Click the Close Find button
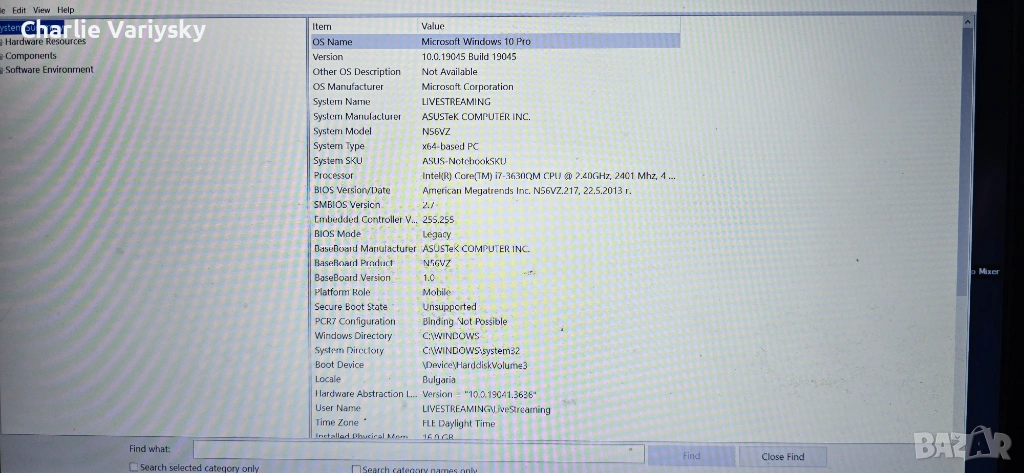1024x473 pixels. (782, 457)
